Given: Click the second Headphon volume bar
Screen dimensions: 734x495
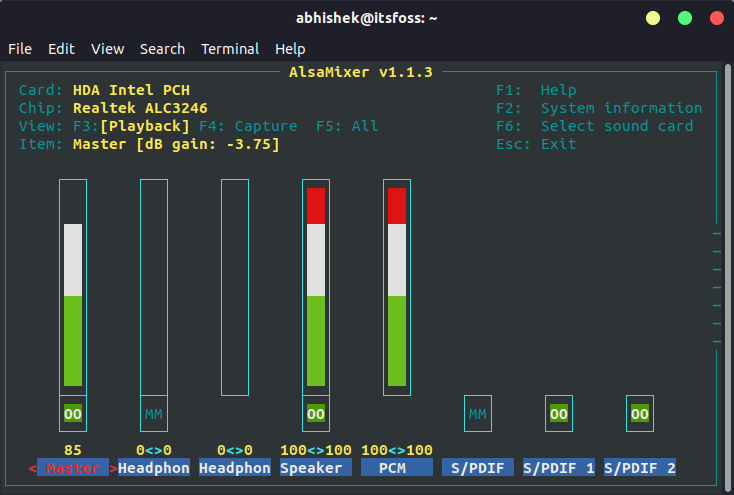Looking at the screenshot, I should [235, 288].
